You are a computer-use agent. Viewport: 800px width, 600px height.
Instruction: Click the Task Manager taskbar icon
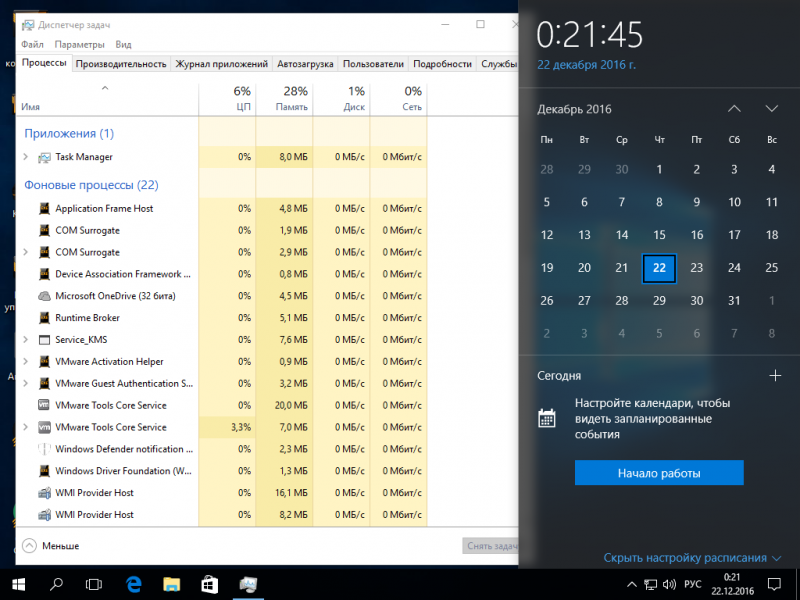coord(248,584)
